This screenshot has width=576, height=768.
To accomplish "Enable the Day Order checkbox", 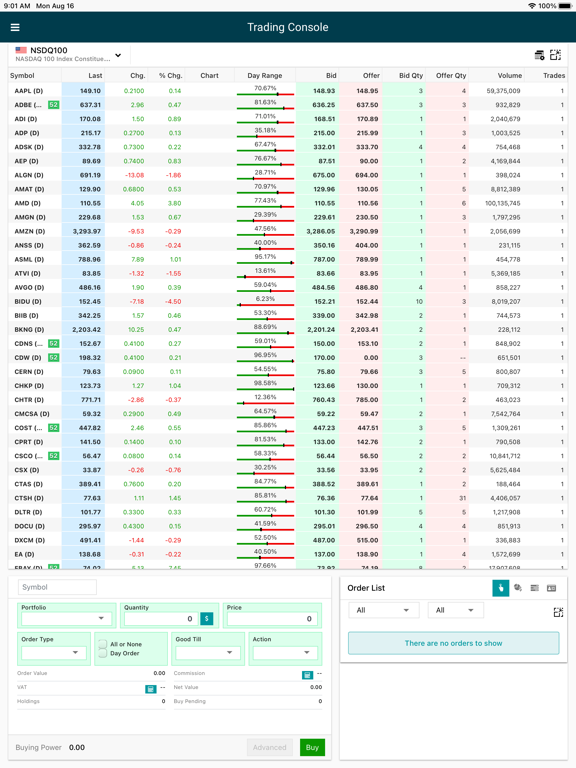I will (x=102, y=653).
